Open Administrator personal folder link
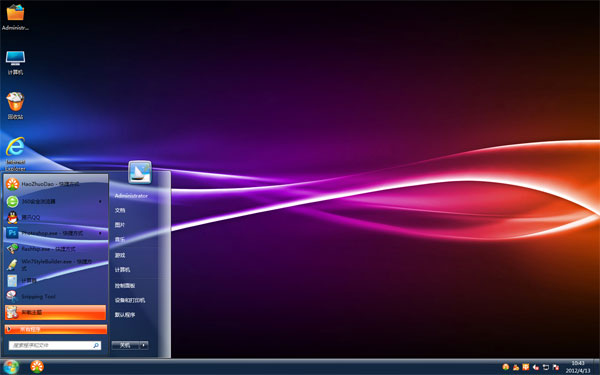 coord(131,196)
